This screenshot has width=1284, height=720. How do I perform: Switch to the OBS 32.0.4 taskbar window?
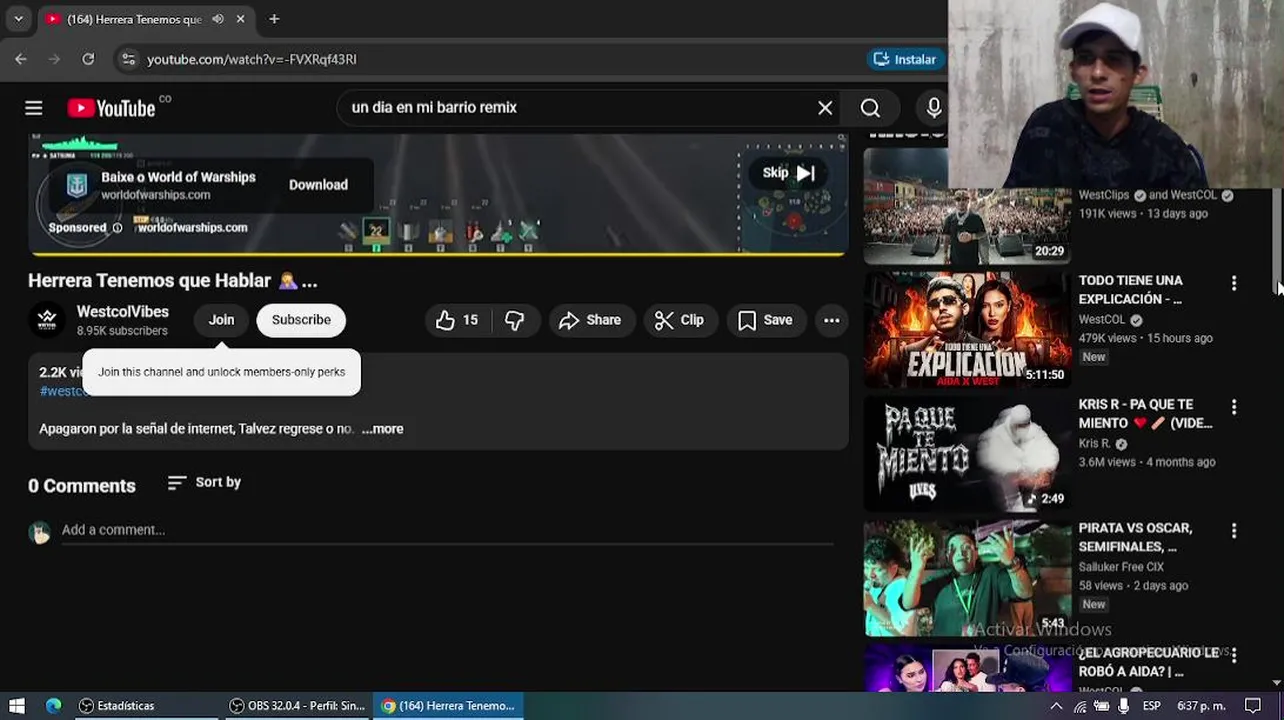tap(297, 706)
